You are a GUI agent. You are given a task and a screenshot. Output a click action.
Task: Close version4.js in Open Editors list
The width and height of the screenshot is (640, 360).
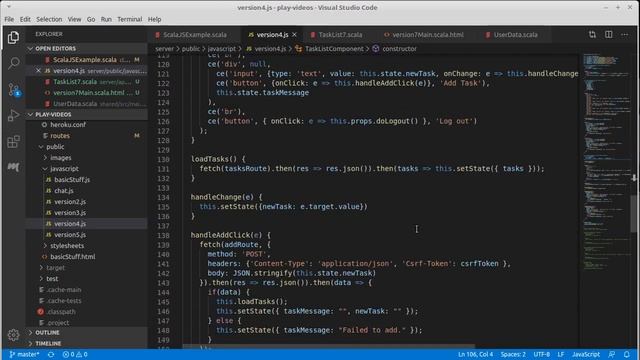click(x=38, y=71)
